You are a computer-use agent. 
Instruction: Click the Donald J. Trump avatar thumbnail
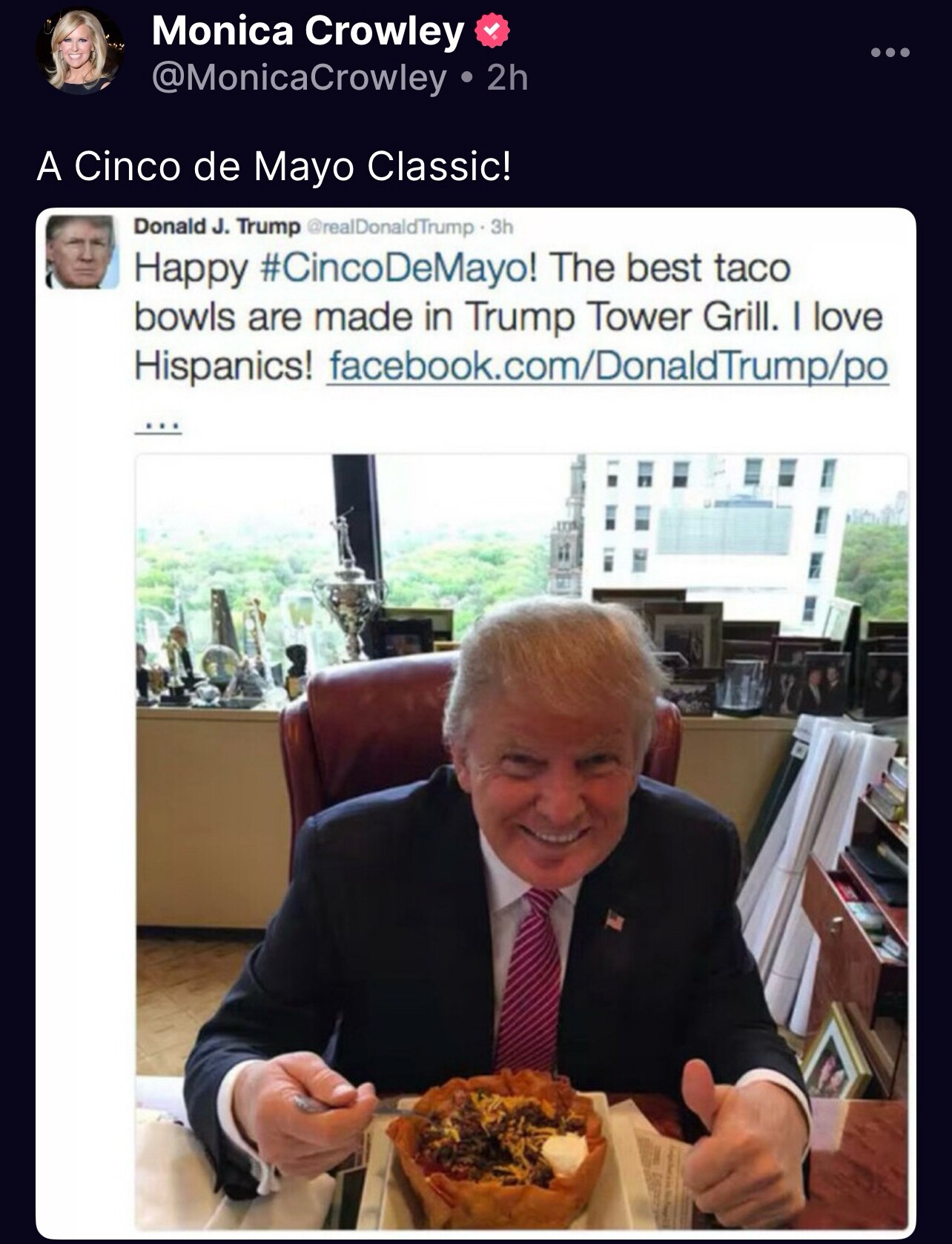coord(81,253)
